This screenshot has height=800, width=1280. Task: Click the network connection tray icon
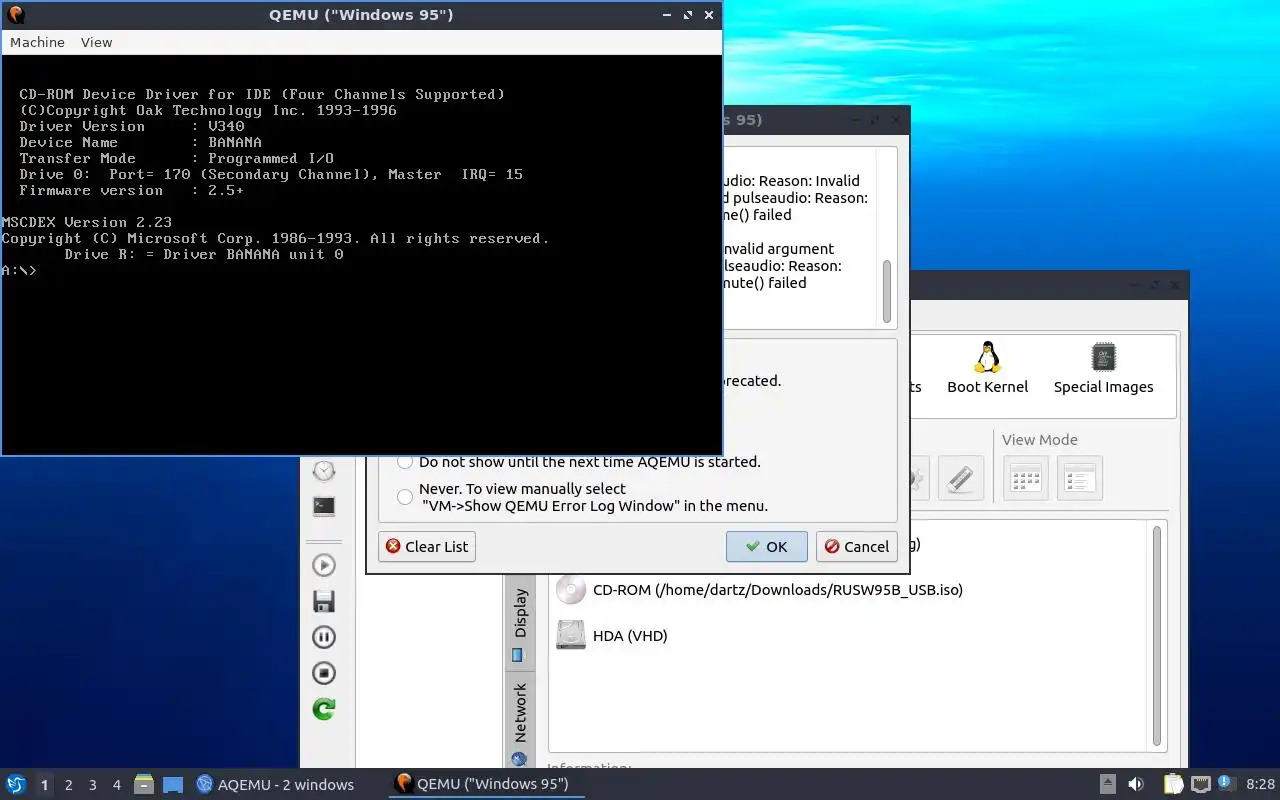(1201, 784)
